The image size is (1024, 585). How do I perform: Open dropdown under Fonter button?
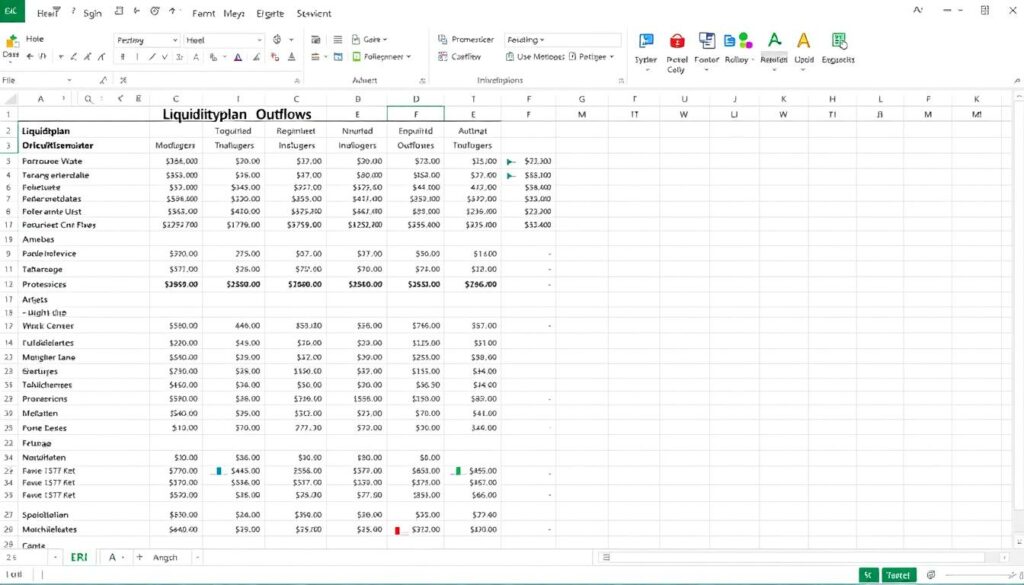707,69
